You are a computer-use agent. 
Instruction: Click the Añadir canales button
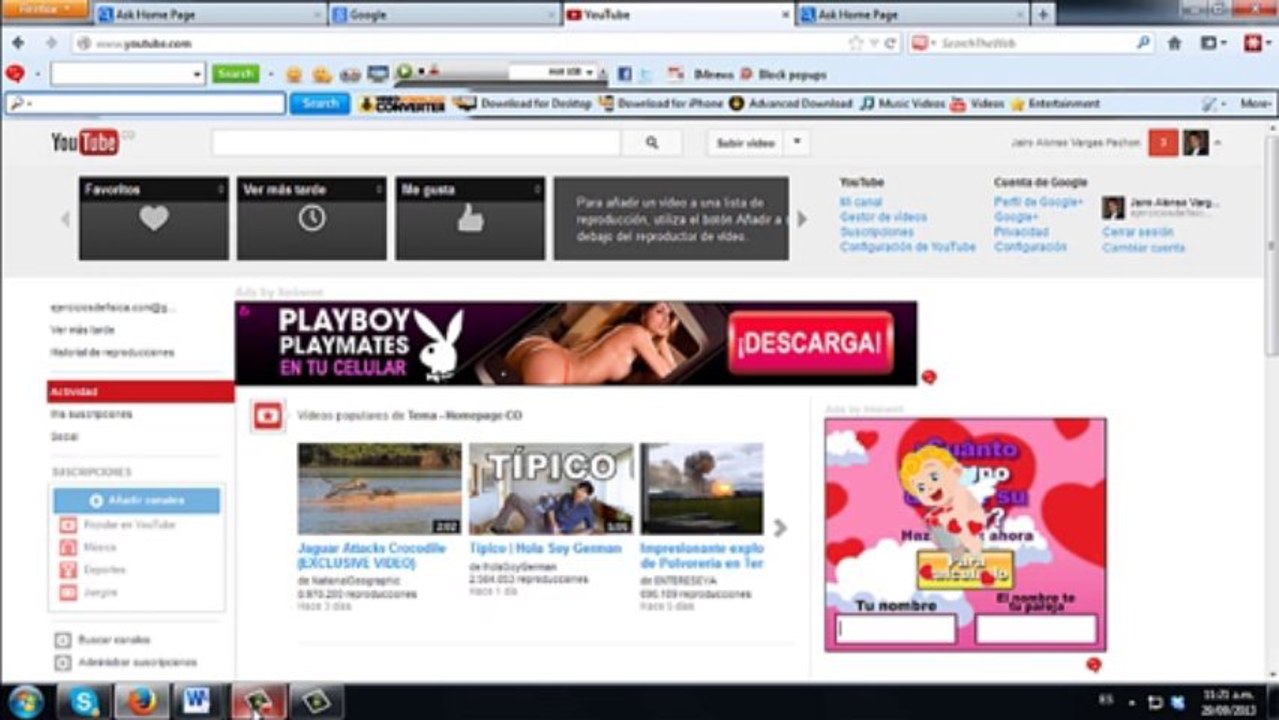click(137, 500)
